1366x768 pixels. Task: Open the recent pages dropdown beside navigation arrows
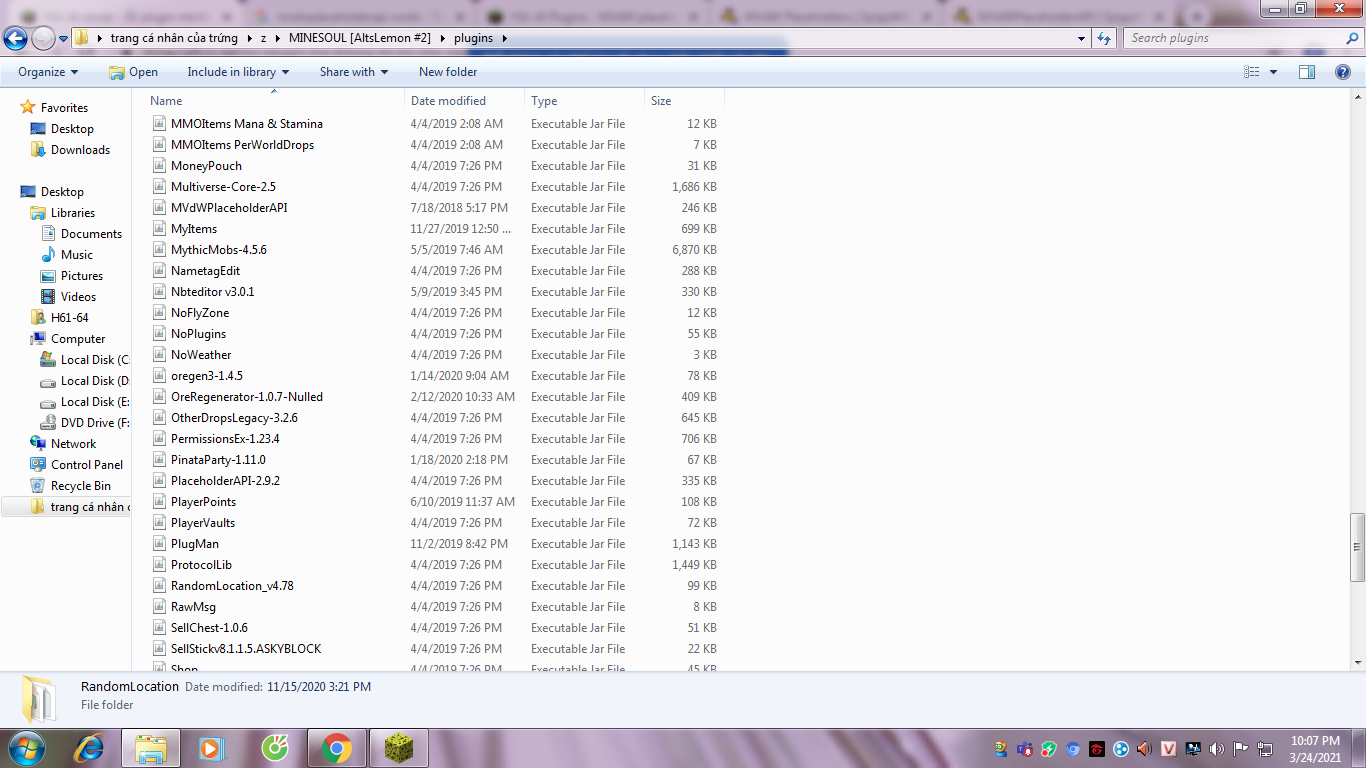coord(63,38)
